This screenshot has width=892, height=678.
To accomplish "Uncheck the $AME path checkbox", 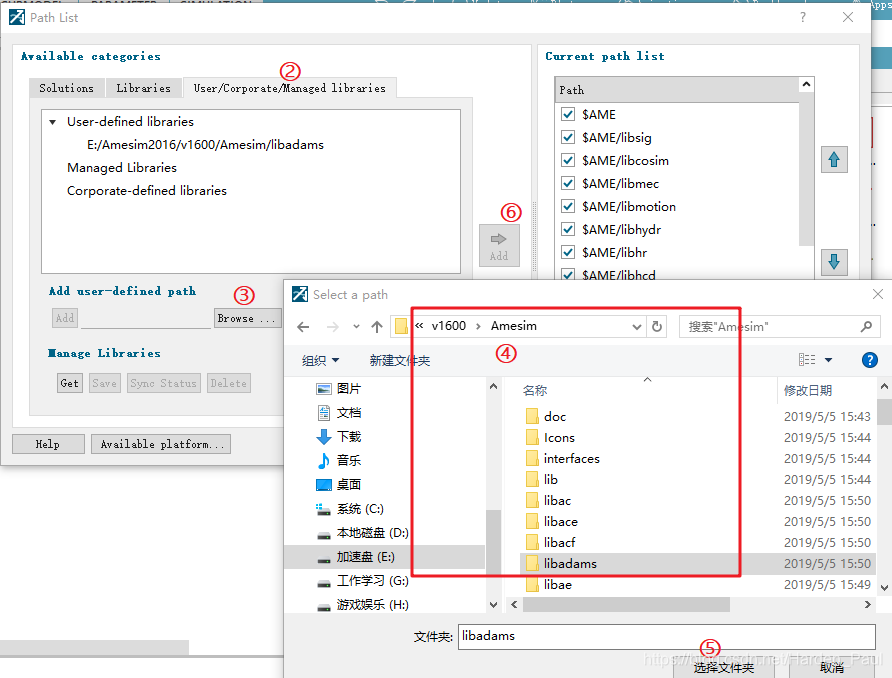I will [568, 114].
